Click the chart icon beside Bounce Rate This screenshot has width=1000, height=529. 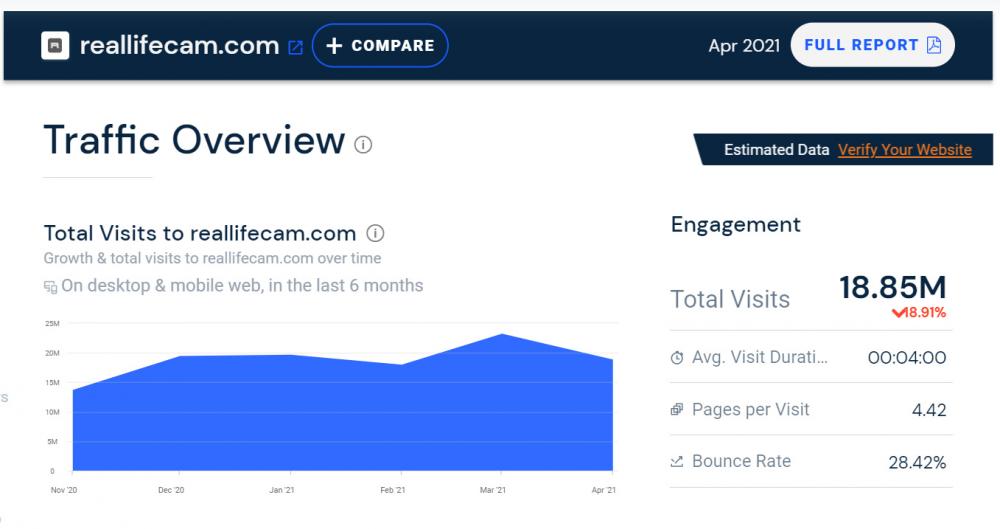(677, 462)
